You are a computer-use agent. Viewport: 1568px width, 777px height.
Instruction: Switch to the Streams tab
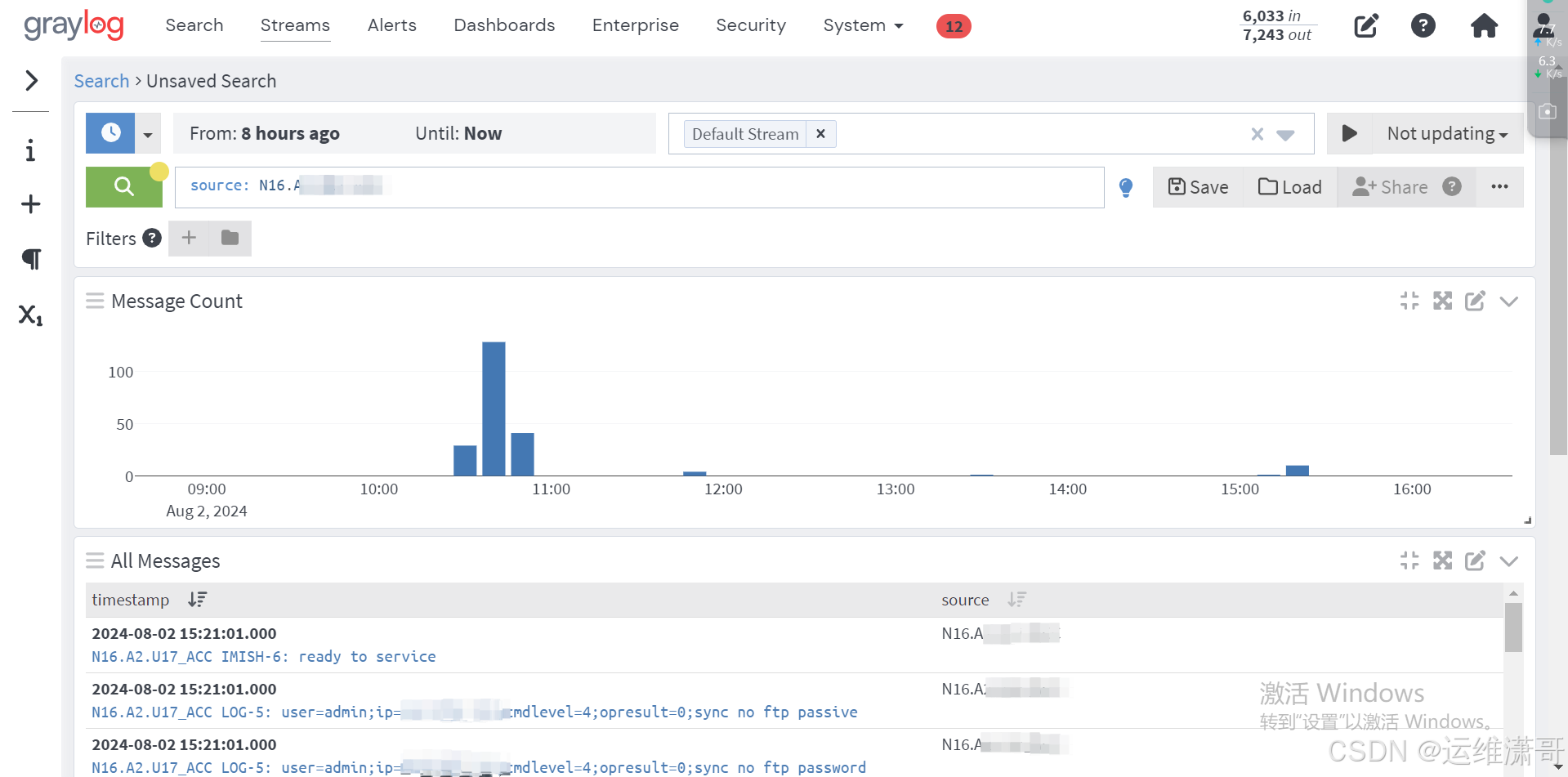pyautogui.click(x=295, y=25)
